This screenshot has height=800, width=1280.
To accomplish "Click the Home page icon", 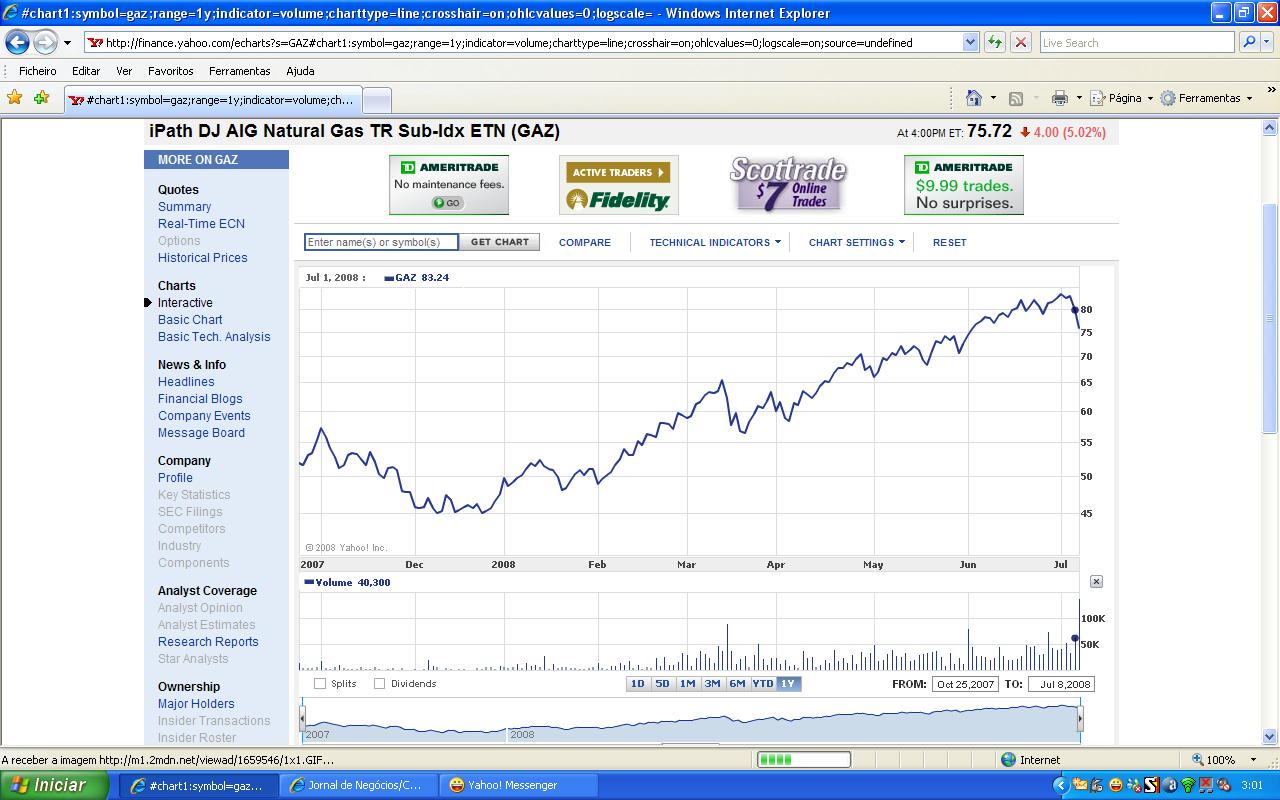I will 974,98.
